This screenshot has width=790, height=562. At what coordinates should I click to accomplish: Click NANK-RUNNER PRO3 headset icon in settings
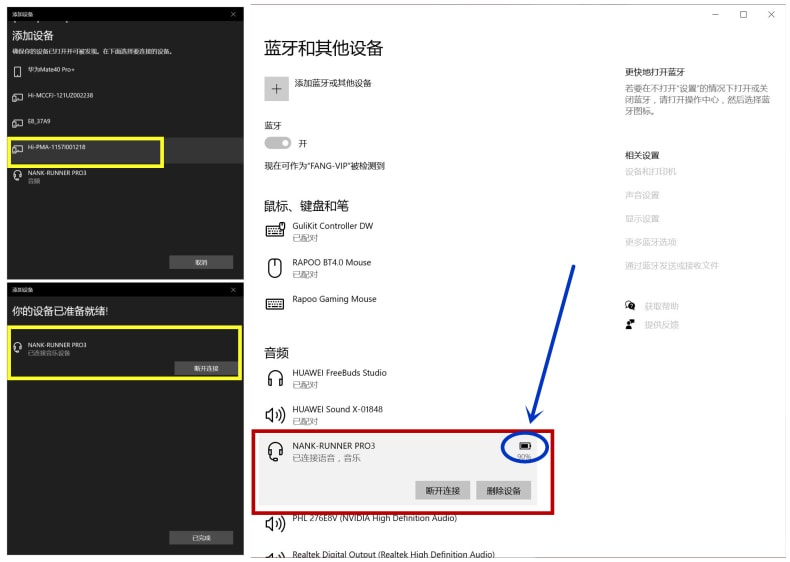275,452
